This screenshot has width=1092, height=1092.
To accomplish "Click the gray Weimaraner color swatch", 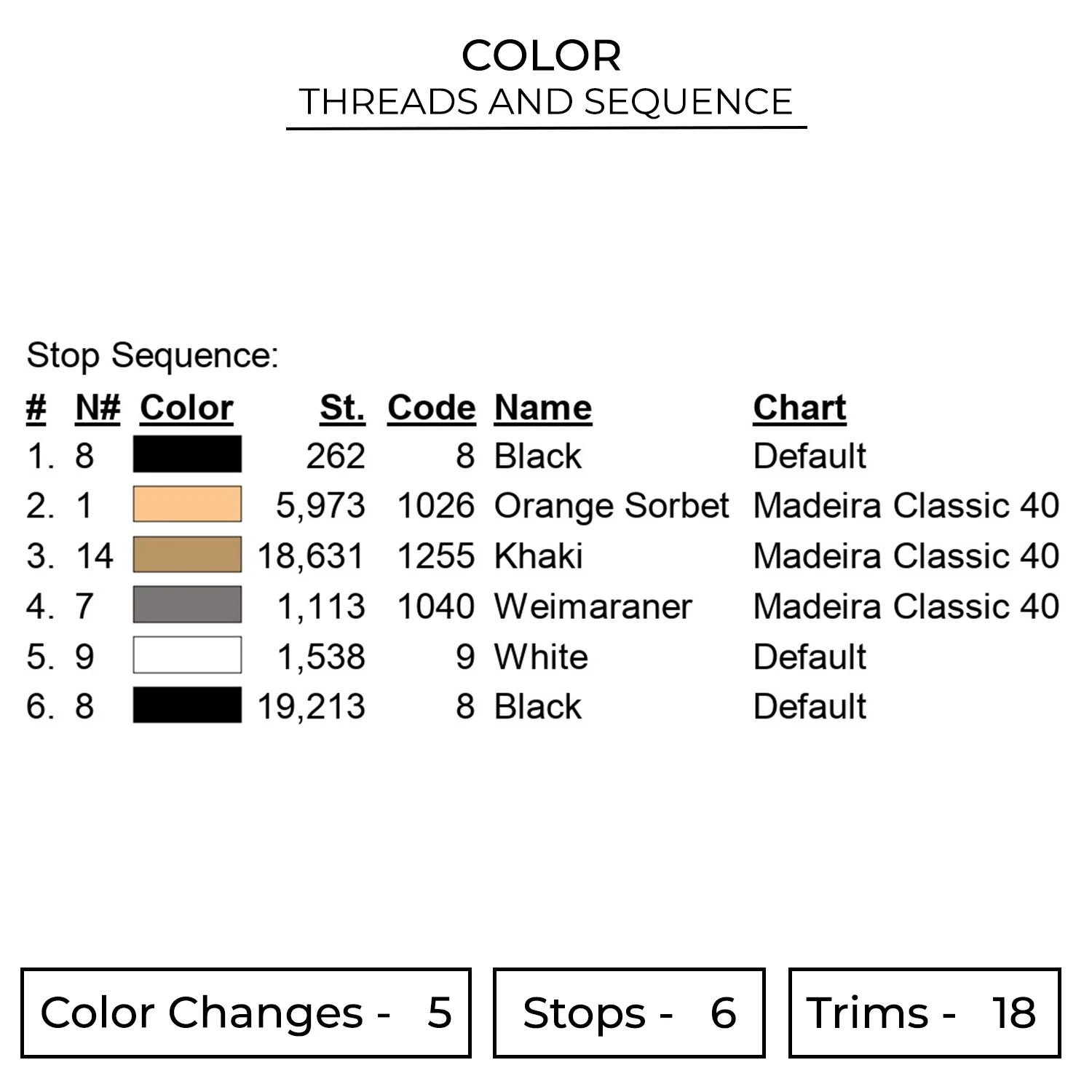I will [187, 605].
